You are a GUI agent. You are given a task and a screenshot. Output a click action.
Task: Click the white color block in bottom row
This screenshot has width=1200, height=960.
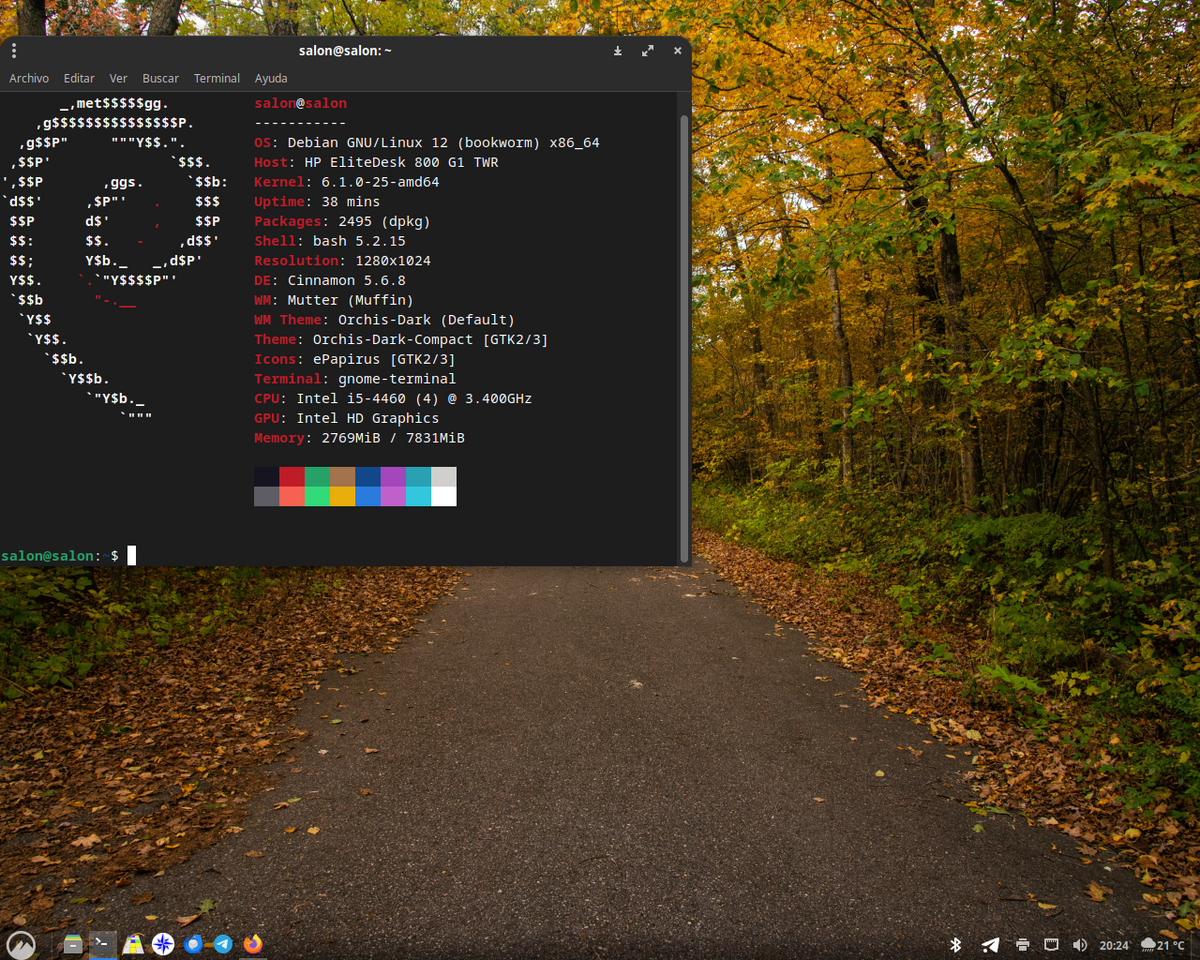[x=444, y=496]
